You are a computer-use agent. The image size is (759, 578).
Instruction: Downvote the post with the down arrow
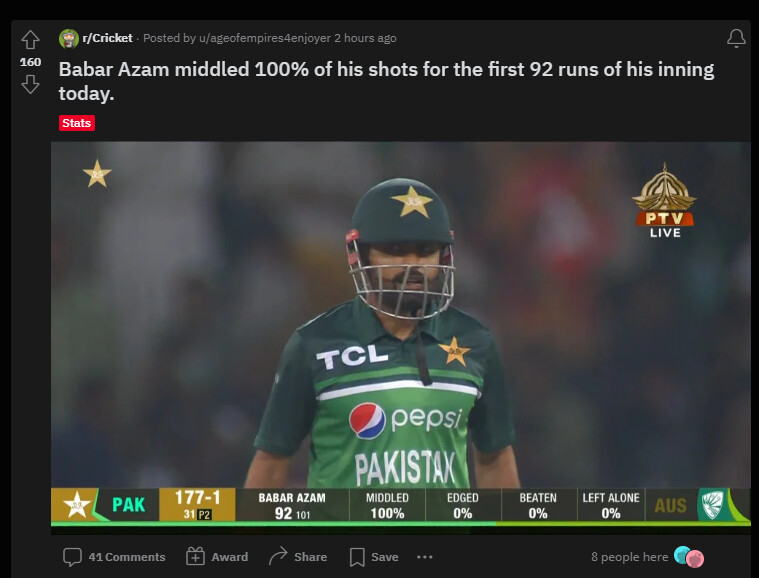coord(30,84)
